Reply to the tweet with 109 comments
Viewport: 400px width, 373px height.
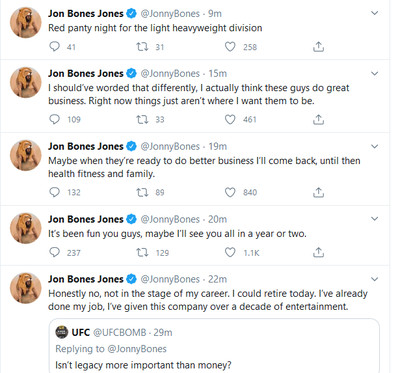pos(54,119)
